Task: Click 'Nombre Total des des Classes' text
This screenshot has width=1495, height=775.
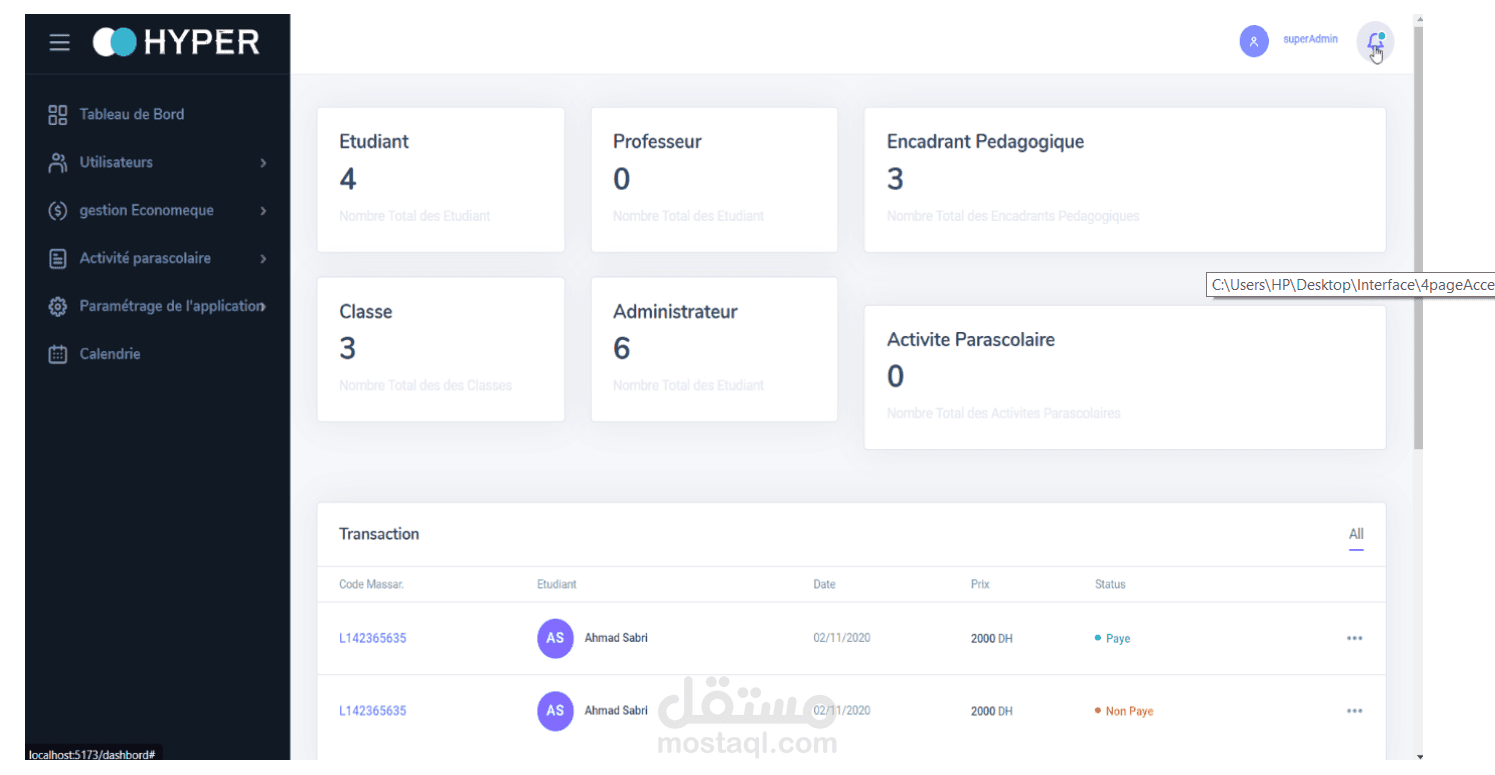Action: [x=425, y=385]
